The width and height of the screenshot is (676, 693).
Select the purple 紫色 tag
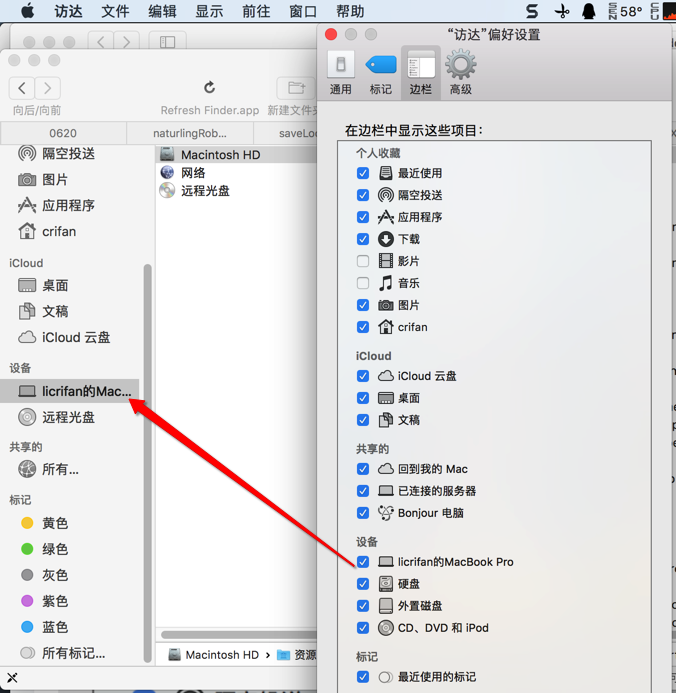coord(44,601)
